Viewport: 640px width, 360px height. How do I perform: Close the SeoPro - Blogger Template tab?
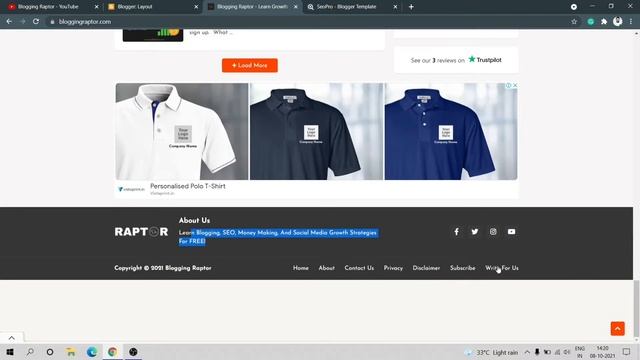tap(395, 7)
